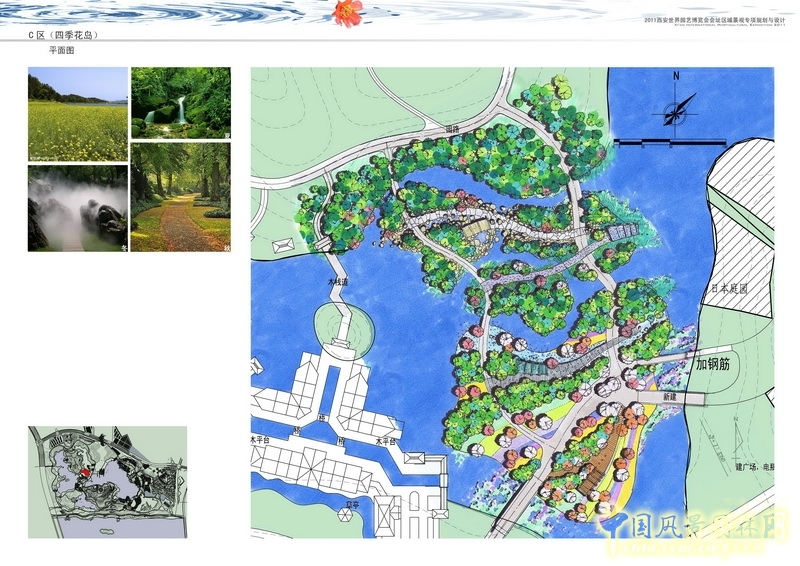Open the autumn forest path photo

pyautogui.click(x=180, y=198)
